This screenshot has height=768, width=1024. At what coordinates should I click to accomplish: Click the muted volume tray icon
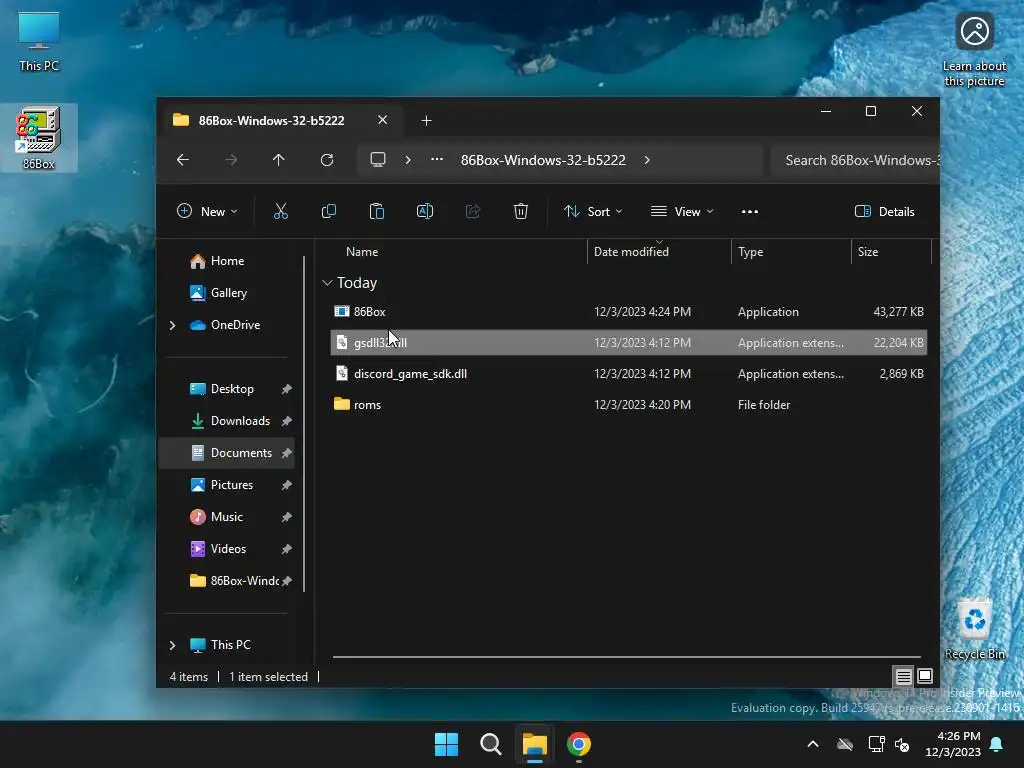(x=902, y=744)
